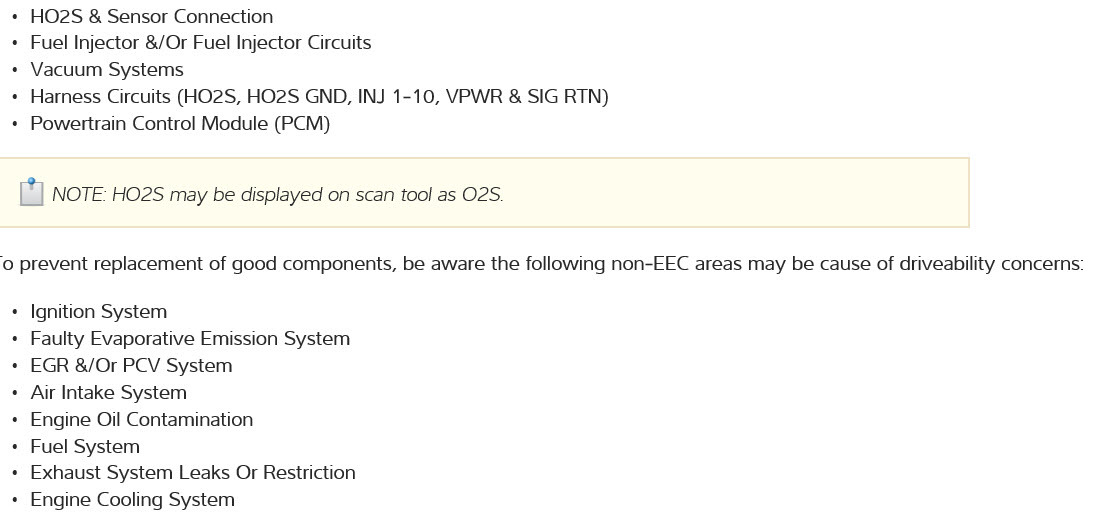Click the EGR &/Or PCV System item
Viewport: 1093px width, 512px height.
(131, 366)
